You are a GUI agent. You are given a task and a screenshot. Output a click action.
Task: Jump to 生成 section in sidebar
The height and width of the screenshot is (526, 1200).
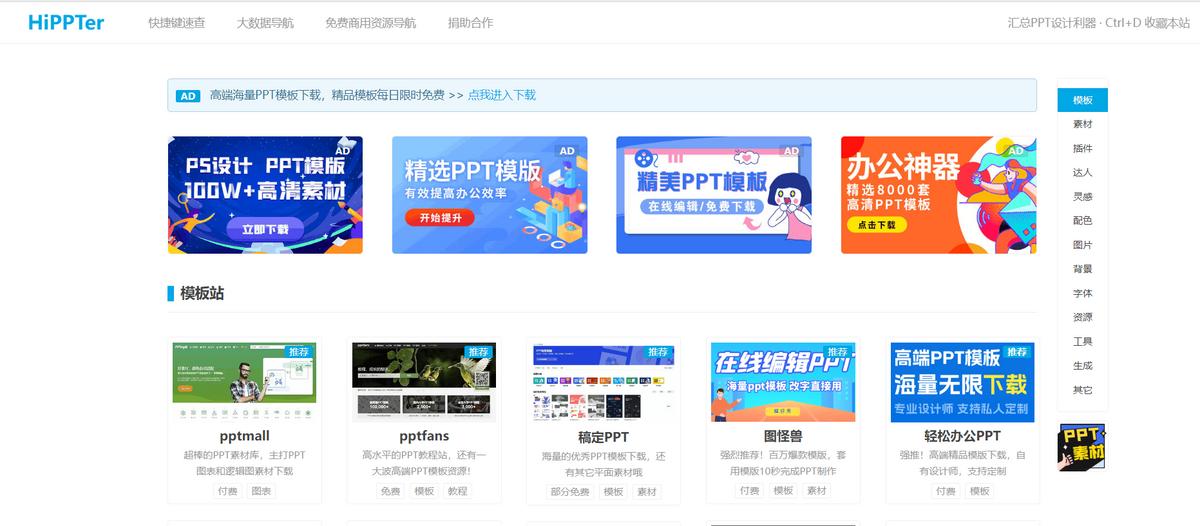click(1082, 365)
